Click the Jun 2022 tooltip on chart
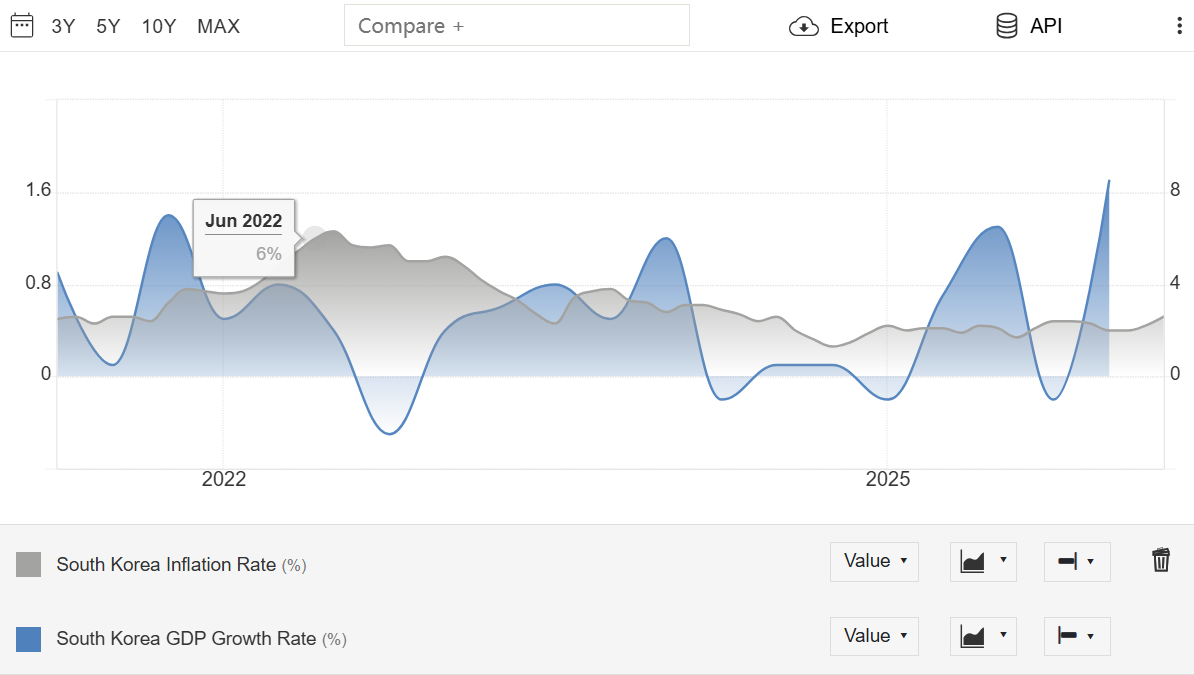The image size is (1194, 675). click(244, 238)
